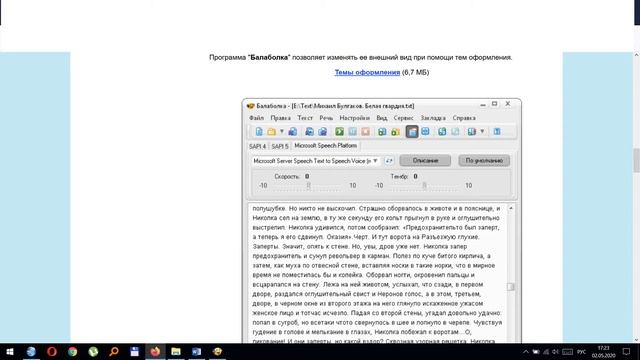The width and height of the screenshot is (640, 360).
Task: Click the green Read Aloud play icon
Action: [x=339, y=131]
